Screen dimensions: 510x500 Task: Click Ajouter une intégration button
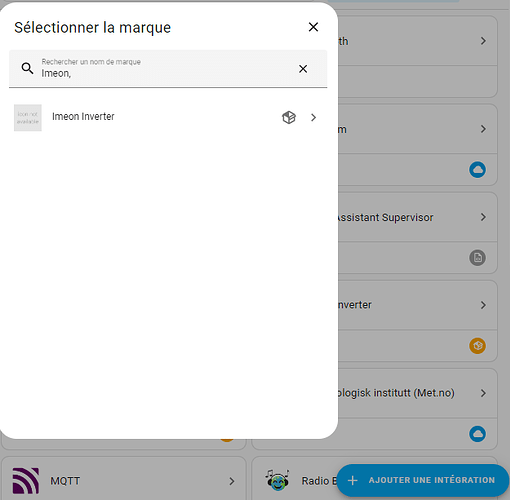(x=422, y=480)
